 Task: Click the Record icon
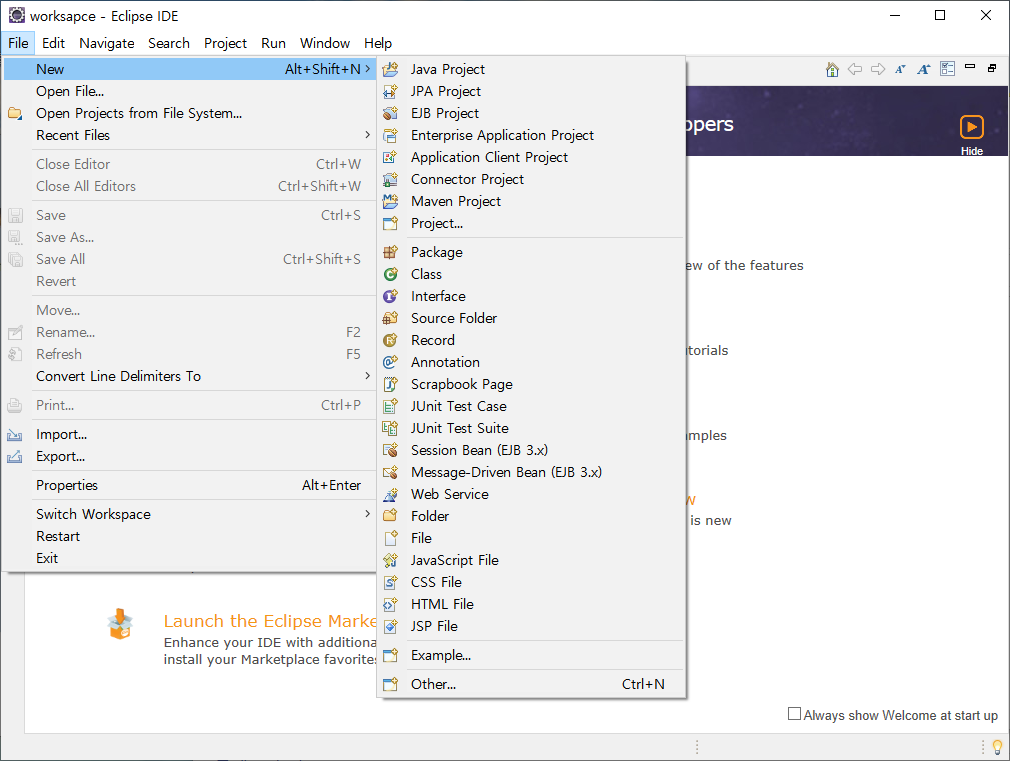[x=390, y=340]
